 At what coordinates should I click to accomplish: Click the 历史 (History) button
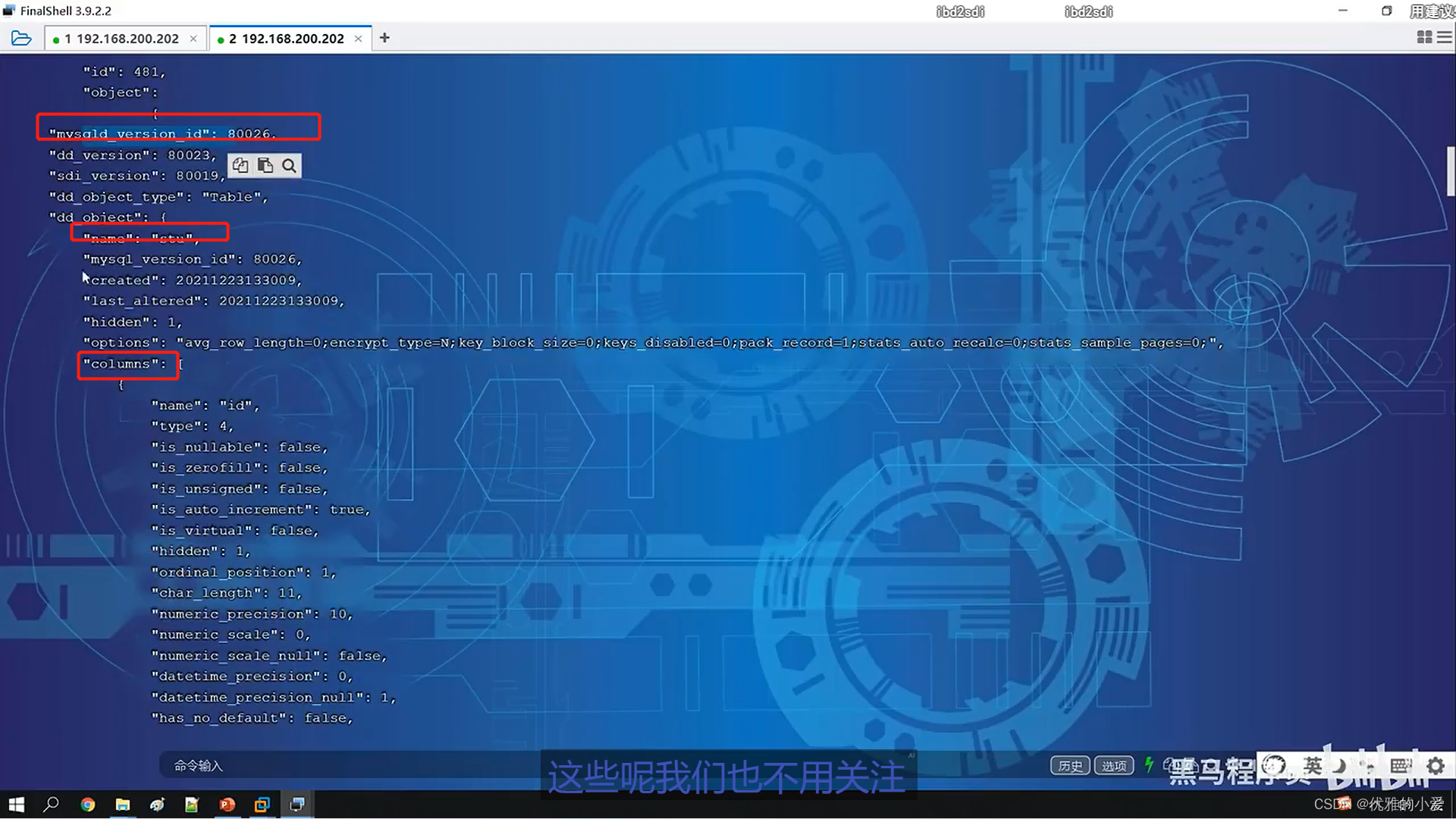coord(1070,765)
